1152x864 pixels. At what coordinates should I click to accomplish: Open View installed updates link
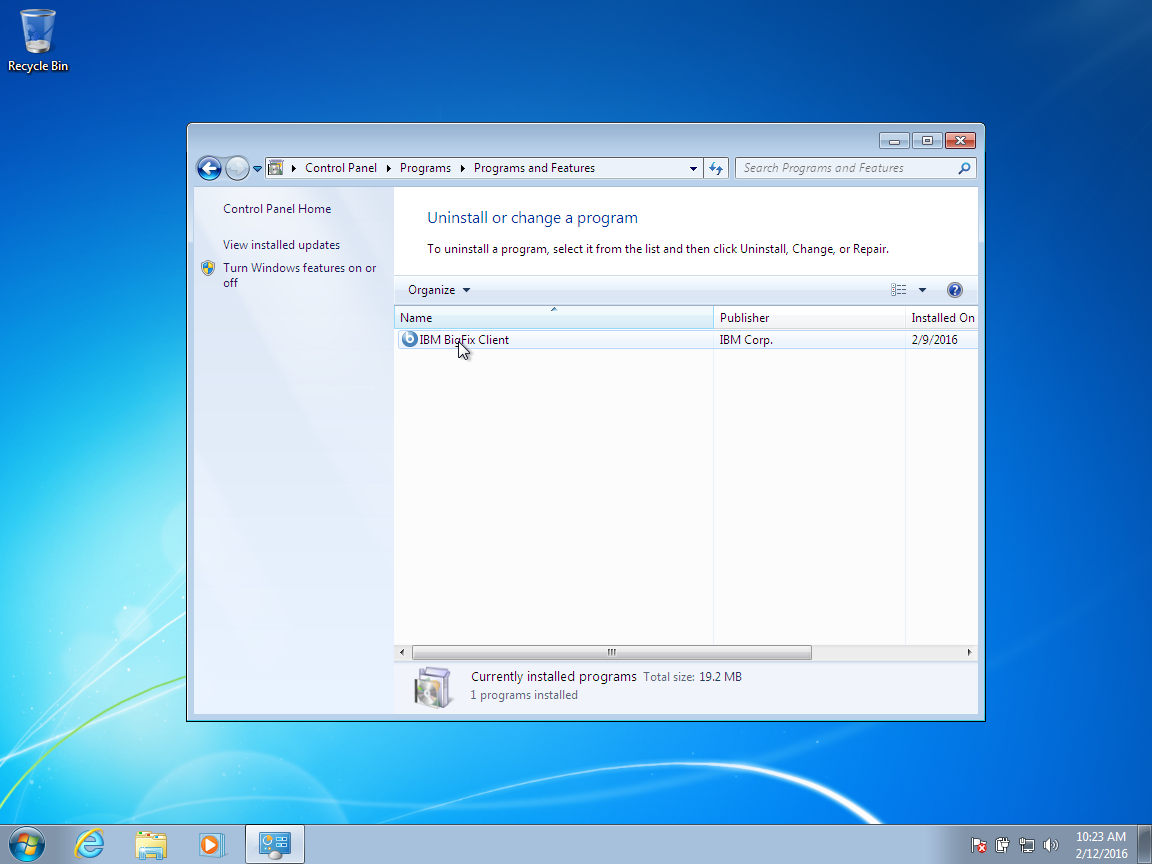281,245
